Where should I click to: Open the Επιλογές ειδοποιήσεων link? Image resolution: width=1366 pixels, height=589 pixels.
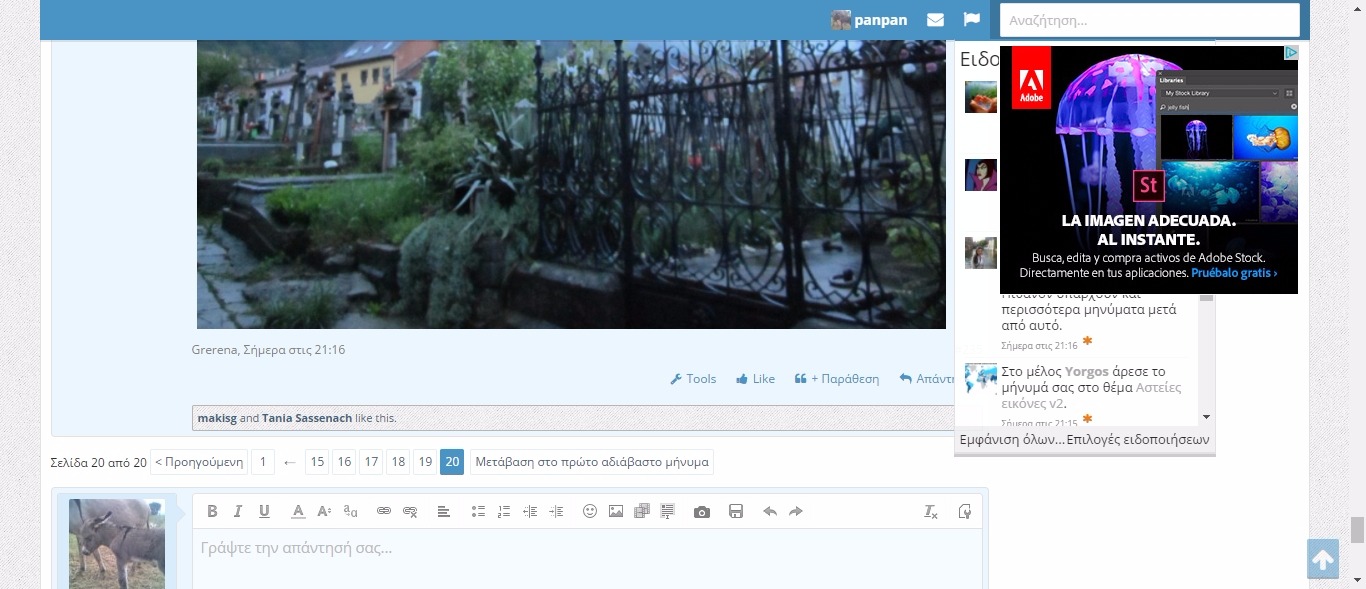click(x=1138, y=440)
